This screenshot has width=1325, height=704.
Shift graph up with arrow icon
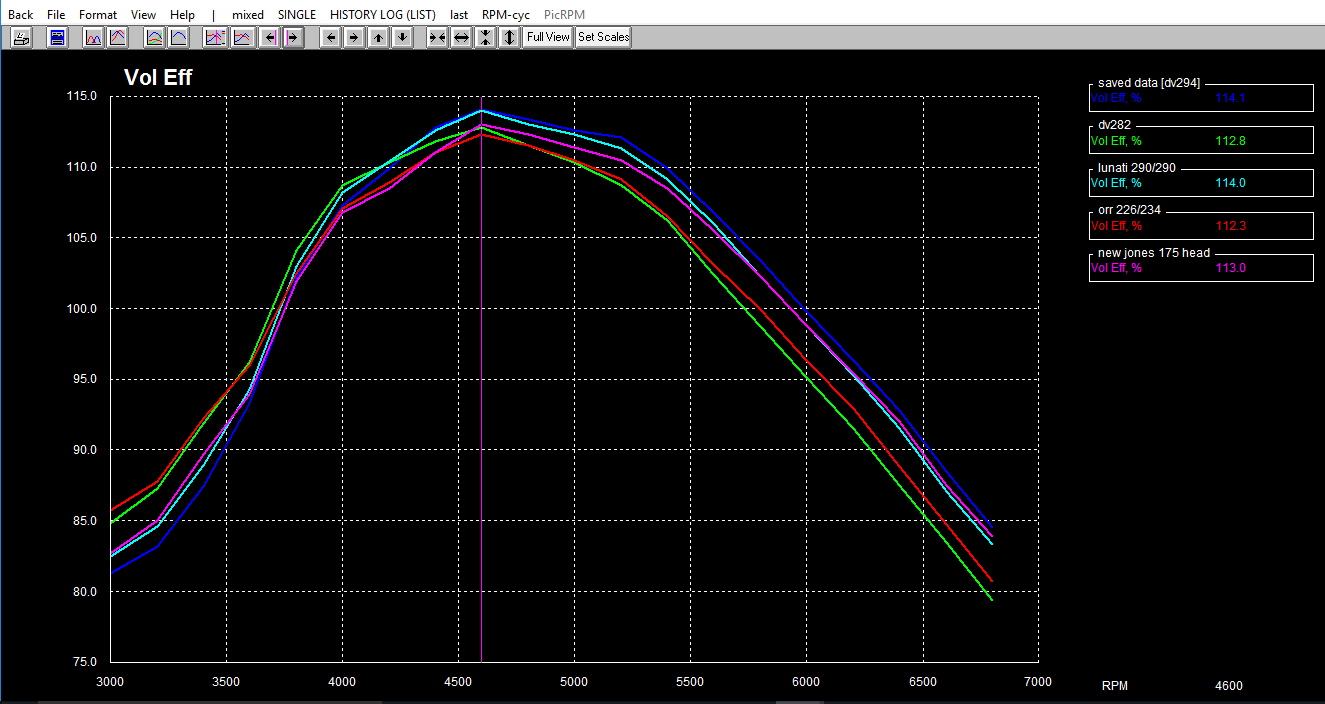378,38
